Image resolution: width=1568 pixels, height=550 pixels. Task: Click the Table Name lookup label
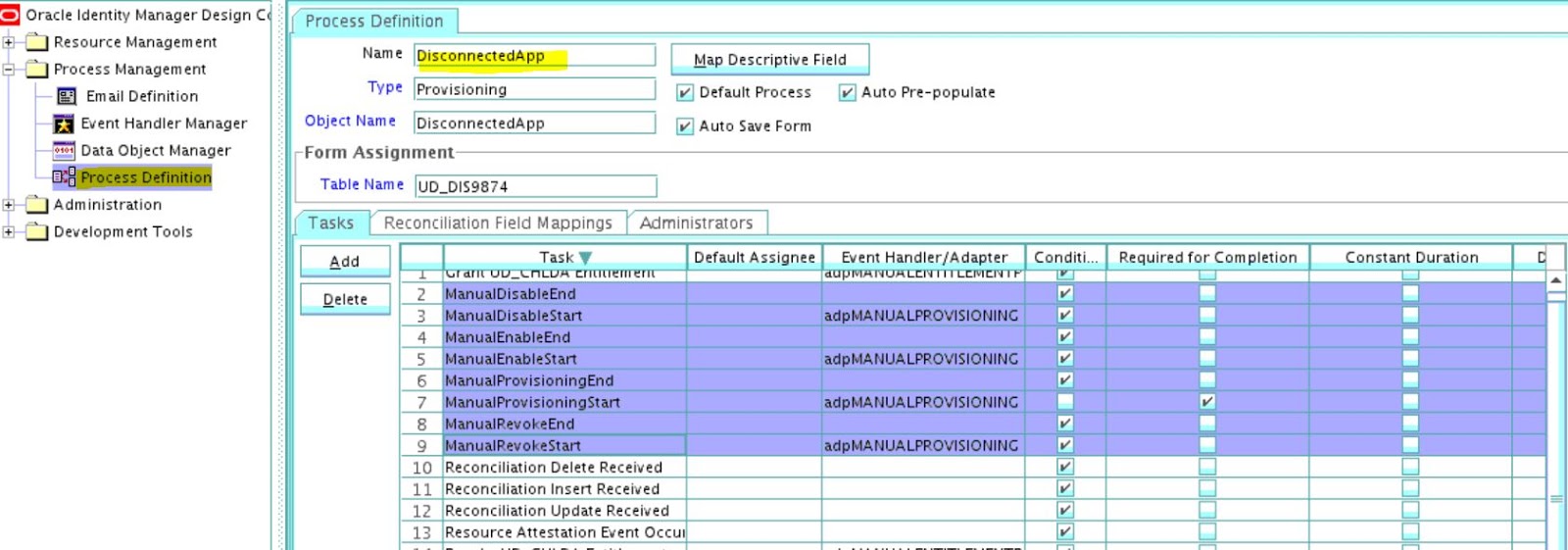tap(362, 184)
